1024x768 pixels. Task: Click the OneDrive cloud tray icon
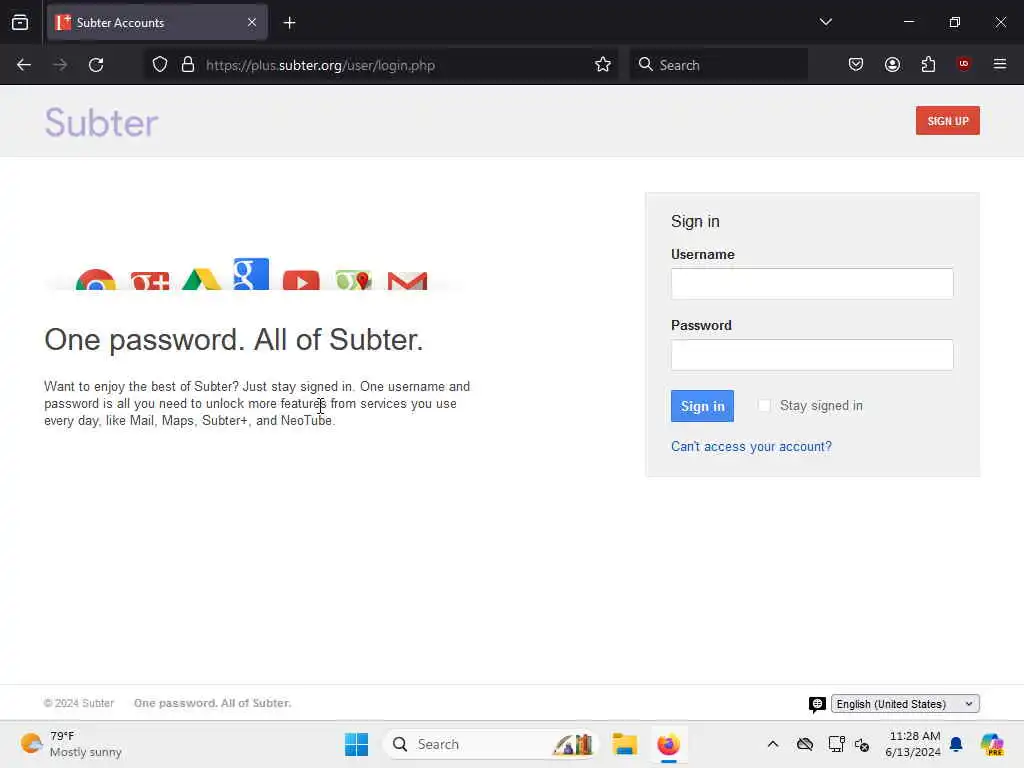point(805,744)
